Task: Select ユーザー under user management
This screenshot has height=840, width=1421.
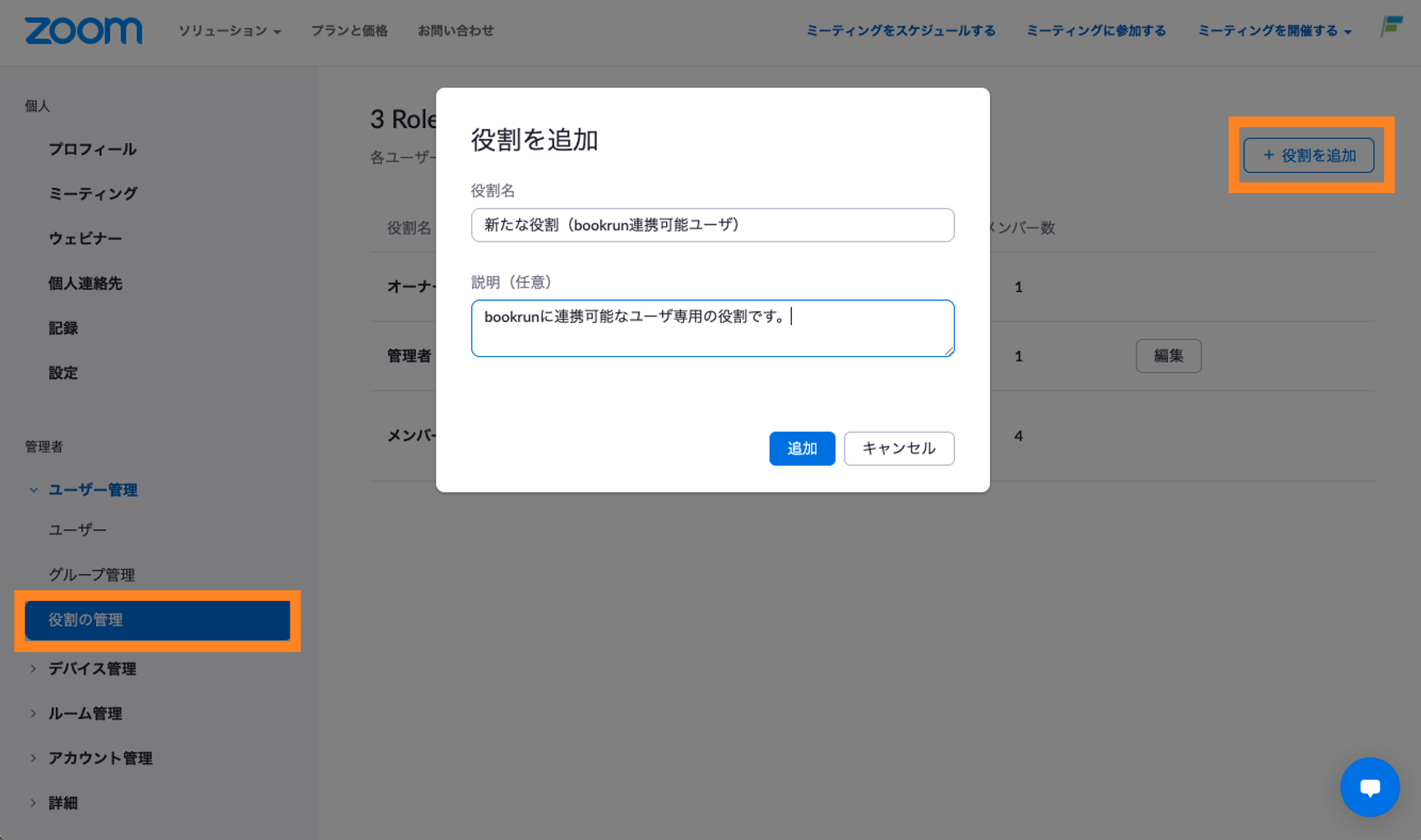Action: tap(77, 530)
